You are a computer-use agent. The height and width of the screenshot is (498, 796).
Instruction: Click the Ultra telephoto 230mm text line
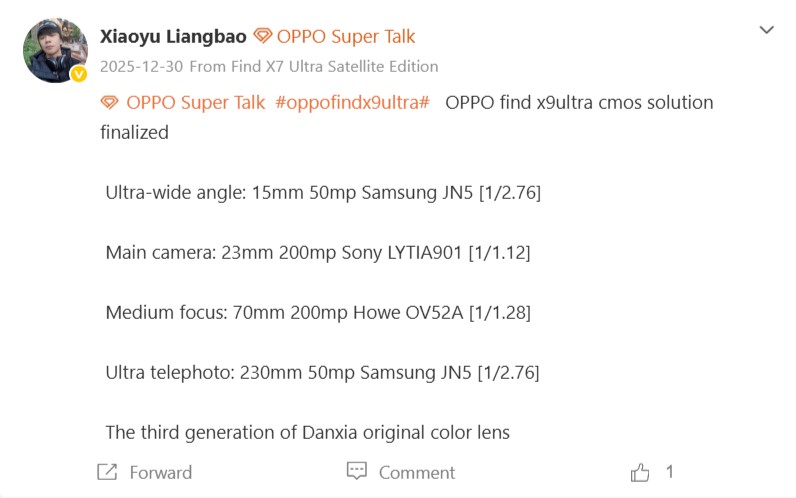point(322,373)
